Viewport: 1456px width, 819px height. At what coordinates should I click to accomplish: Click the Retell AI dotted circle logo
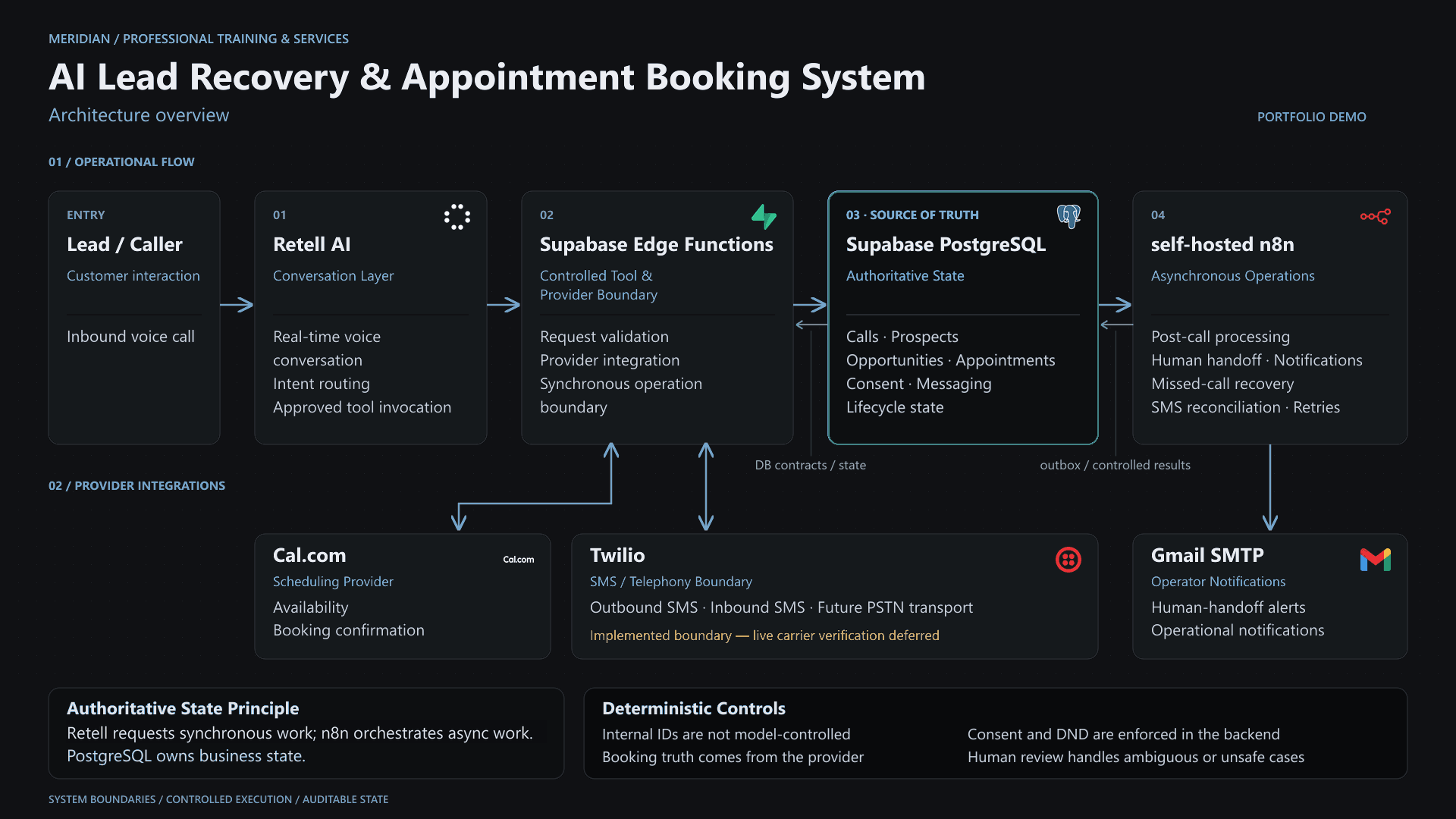pos(457,217)
